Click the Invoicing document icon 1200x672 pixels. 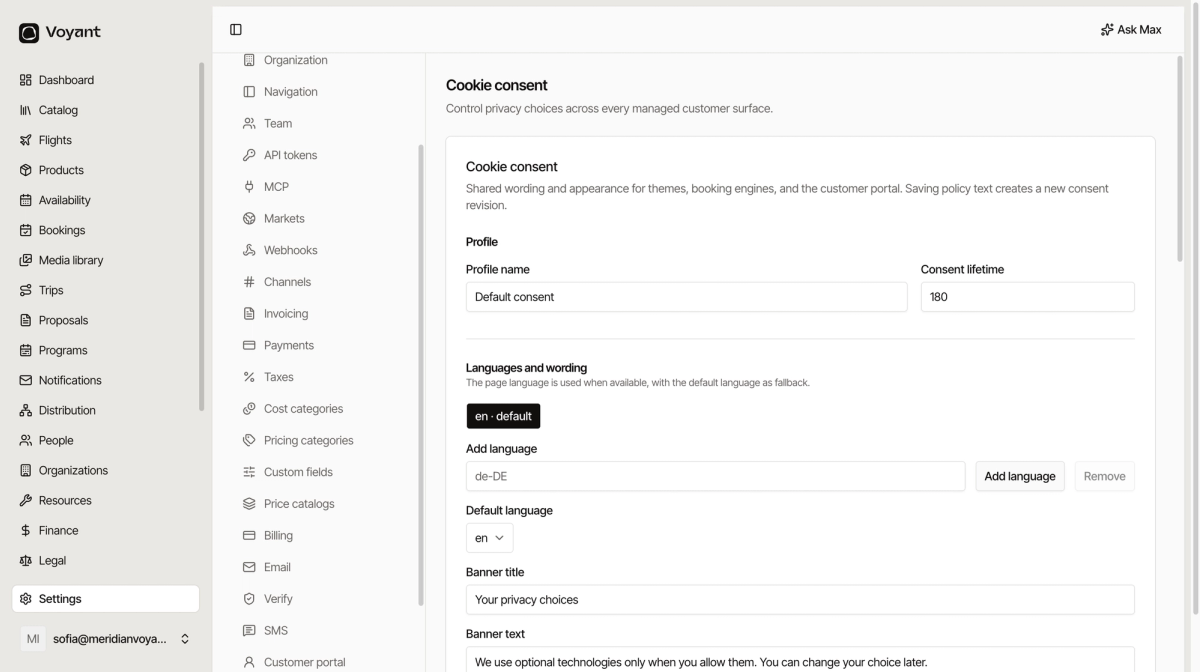coord(249,314)
